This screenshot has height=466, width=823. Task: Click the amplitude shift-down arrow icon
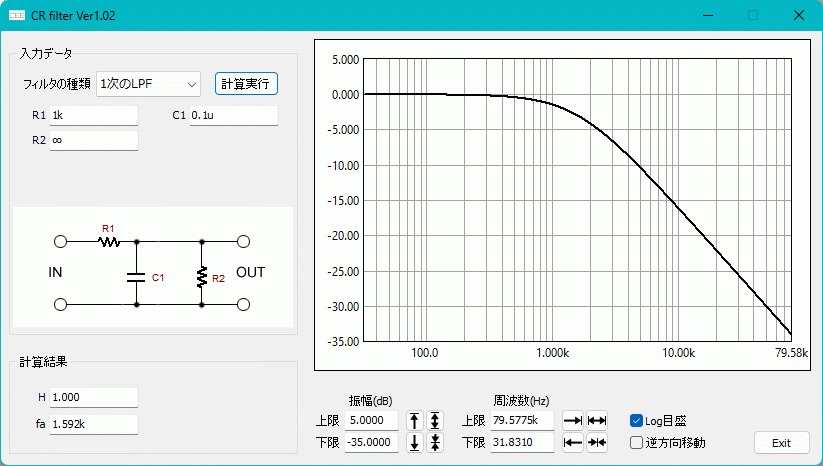coord(415,443)
